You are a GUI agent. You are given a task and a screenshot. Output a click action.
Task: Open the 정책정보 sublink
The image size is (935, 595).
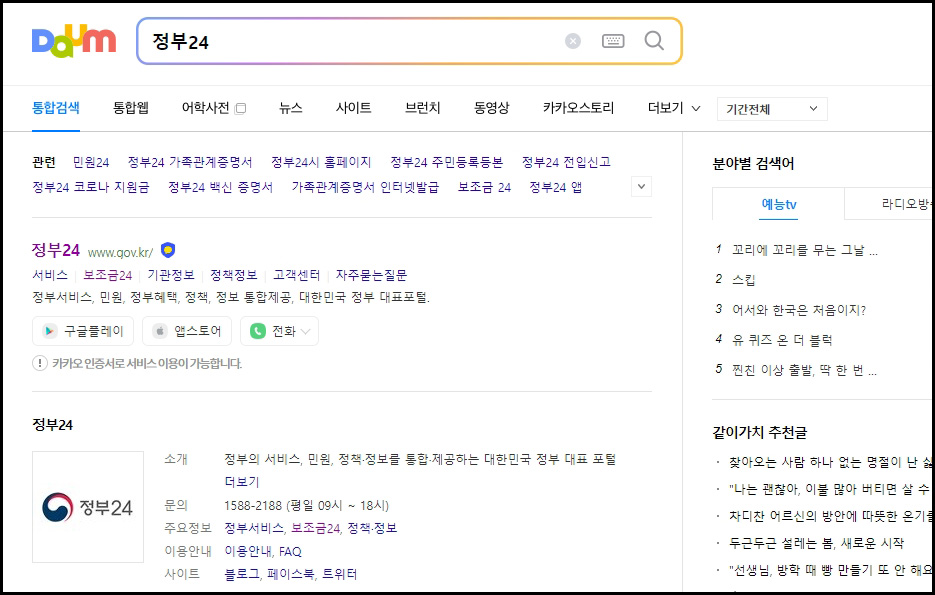233,275
